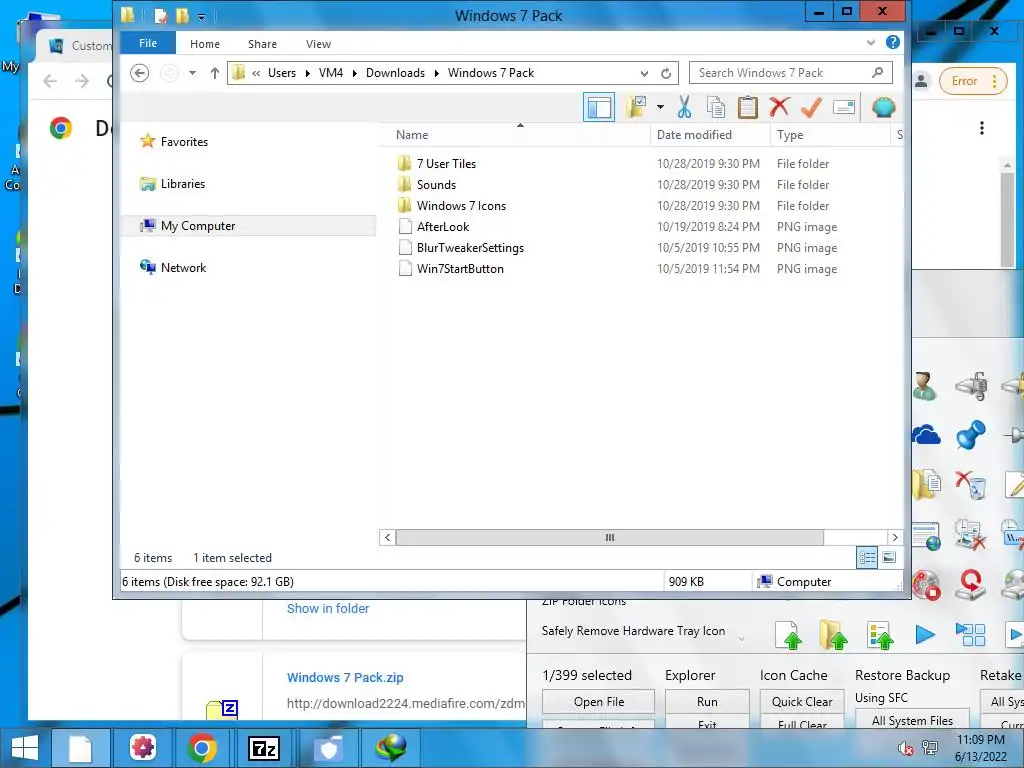
Task: Select the Windows 7 Icons folder
Action: 461,206
